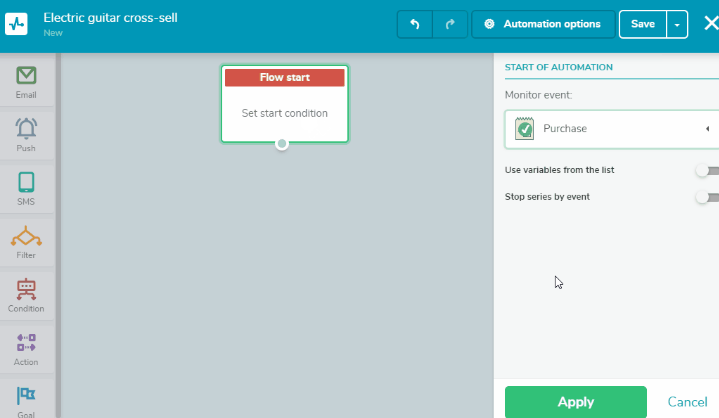
Task: Open the Monitor event Purchase dropdown
Action: point(612,129)
